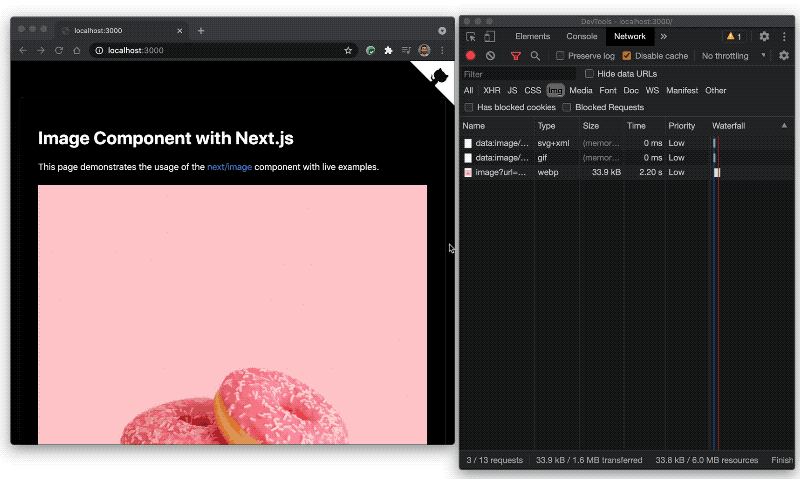
Task: Open network search magnifier
Action: coord(535,56)
